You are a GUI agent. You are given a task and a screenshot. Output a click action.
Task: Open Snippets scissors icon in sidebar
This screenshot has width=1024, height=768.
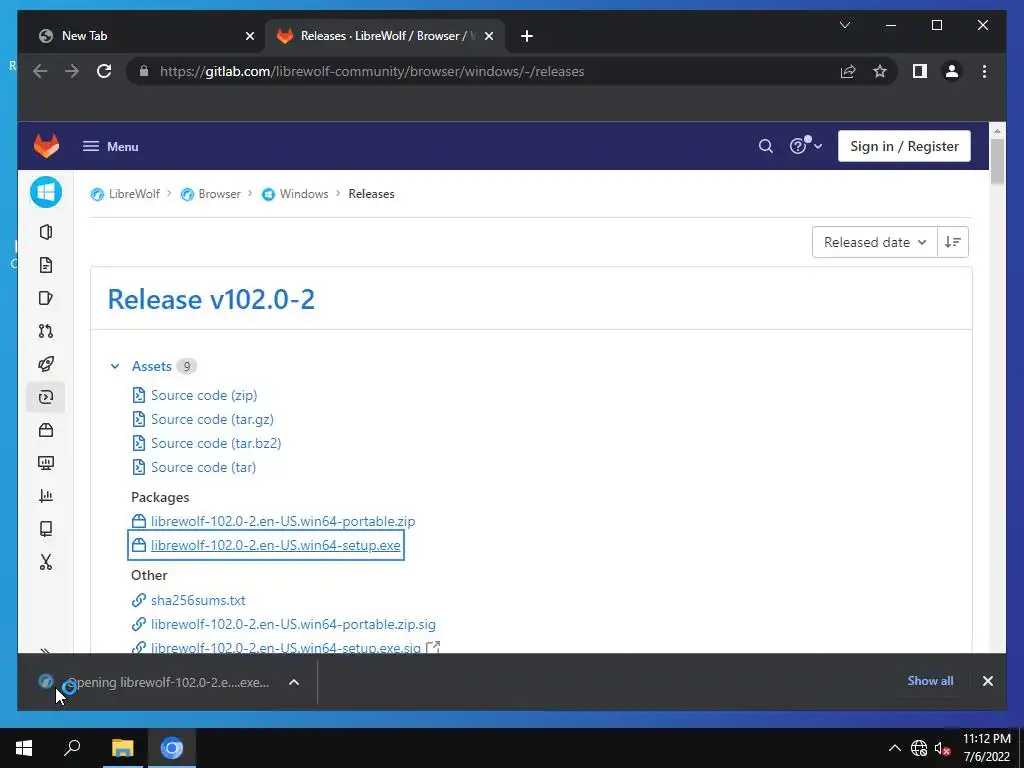(x=46, y=562)
